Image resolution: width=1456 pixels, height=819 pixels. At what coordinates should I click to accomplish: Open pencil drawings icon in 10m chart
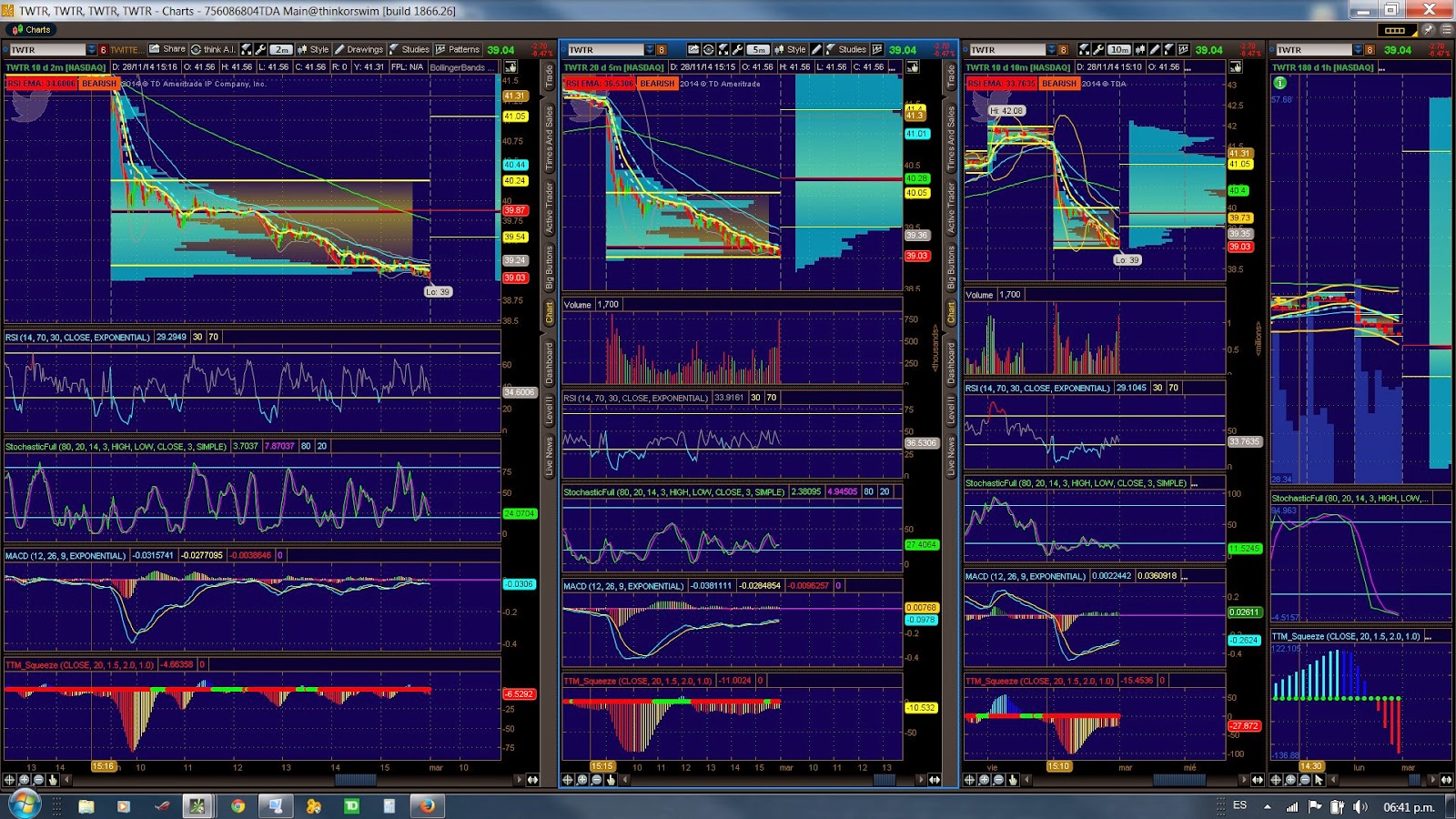[x=1155, y=49]
